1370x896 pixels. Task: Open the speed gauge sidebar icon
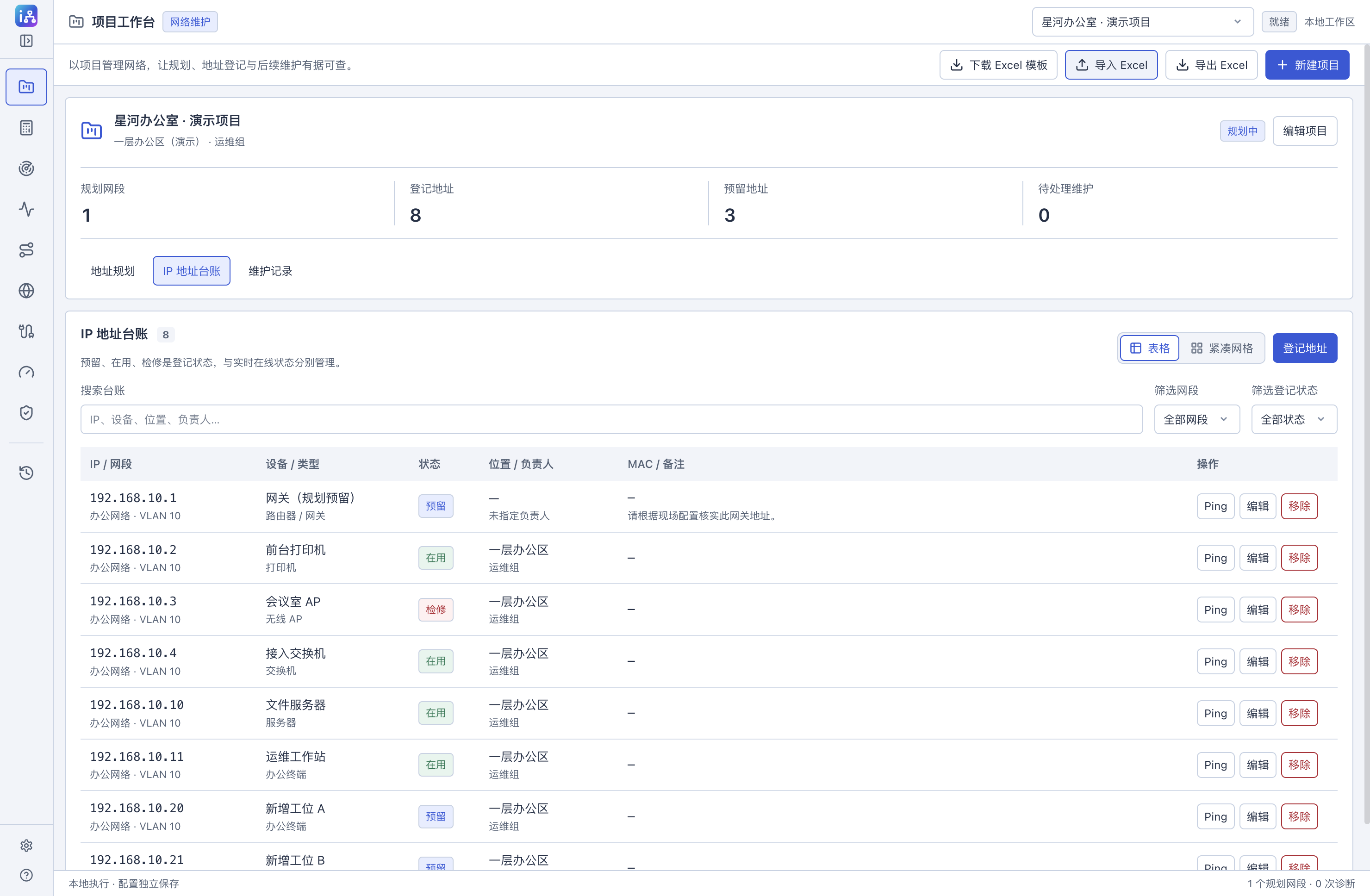(x=26, y=372)
